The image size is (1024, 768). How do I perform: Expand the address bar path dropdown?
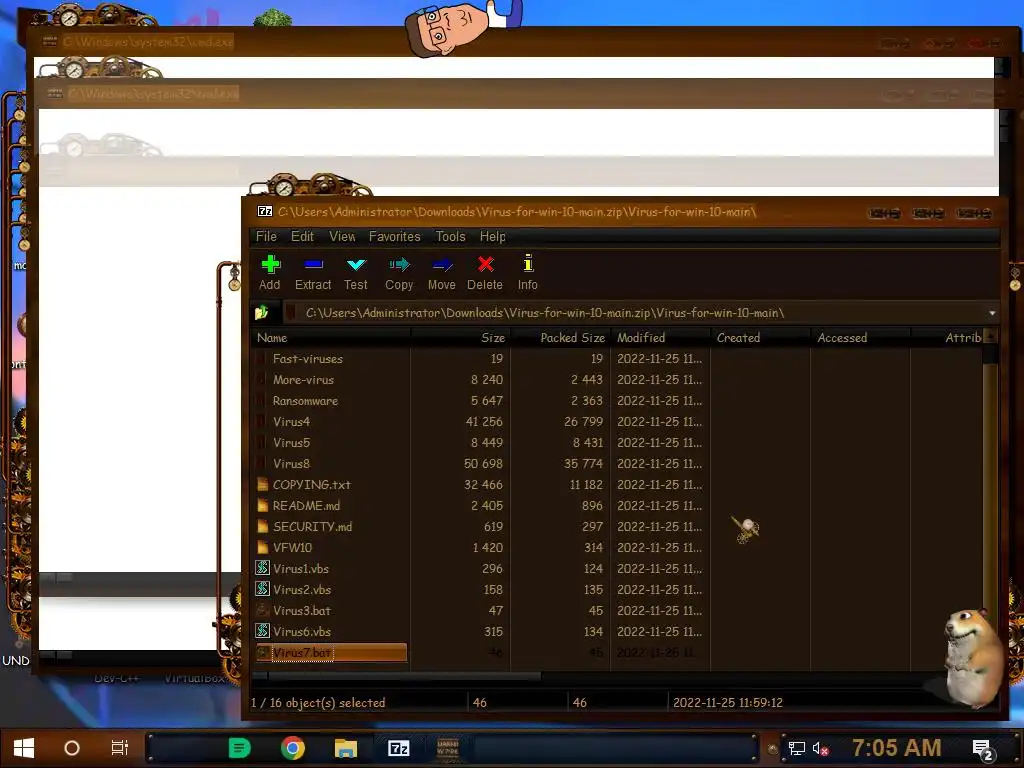(992, 313)
